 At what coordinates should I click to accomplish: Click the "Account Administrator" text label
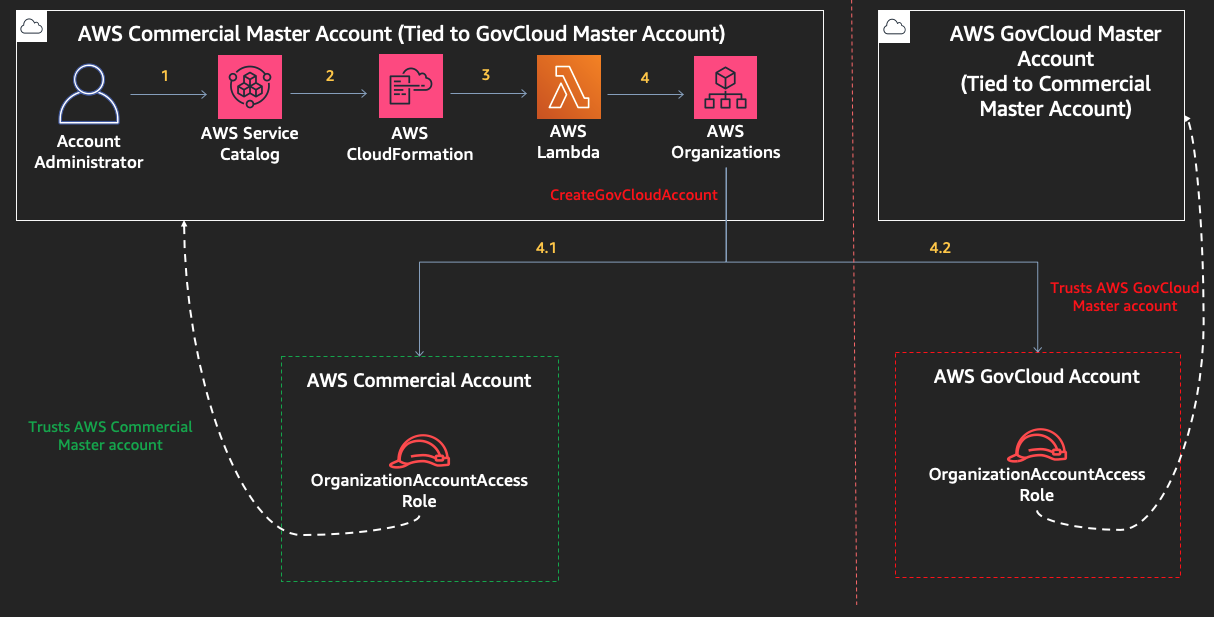[89, 152]
